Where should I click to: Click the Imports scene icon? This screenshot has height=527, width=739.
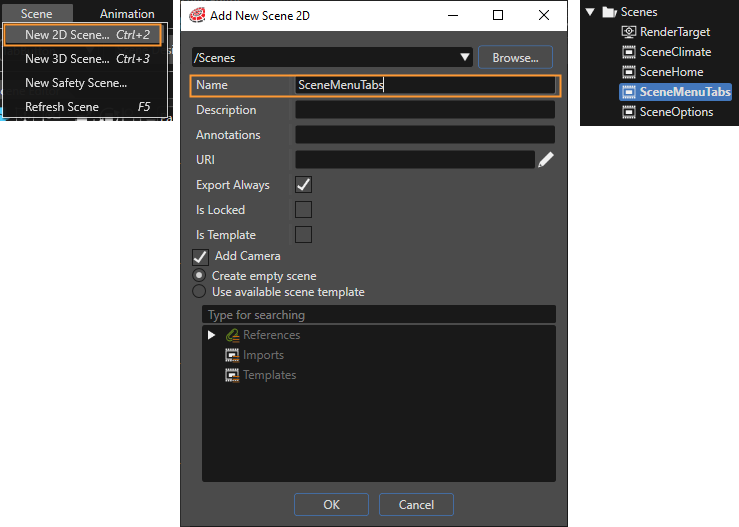point(232,355)
